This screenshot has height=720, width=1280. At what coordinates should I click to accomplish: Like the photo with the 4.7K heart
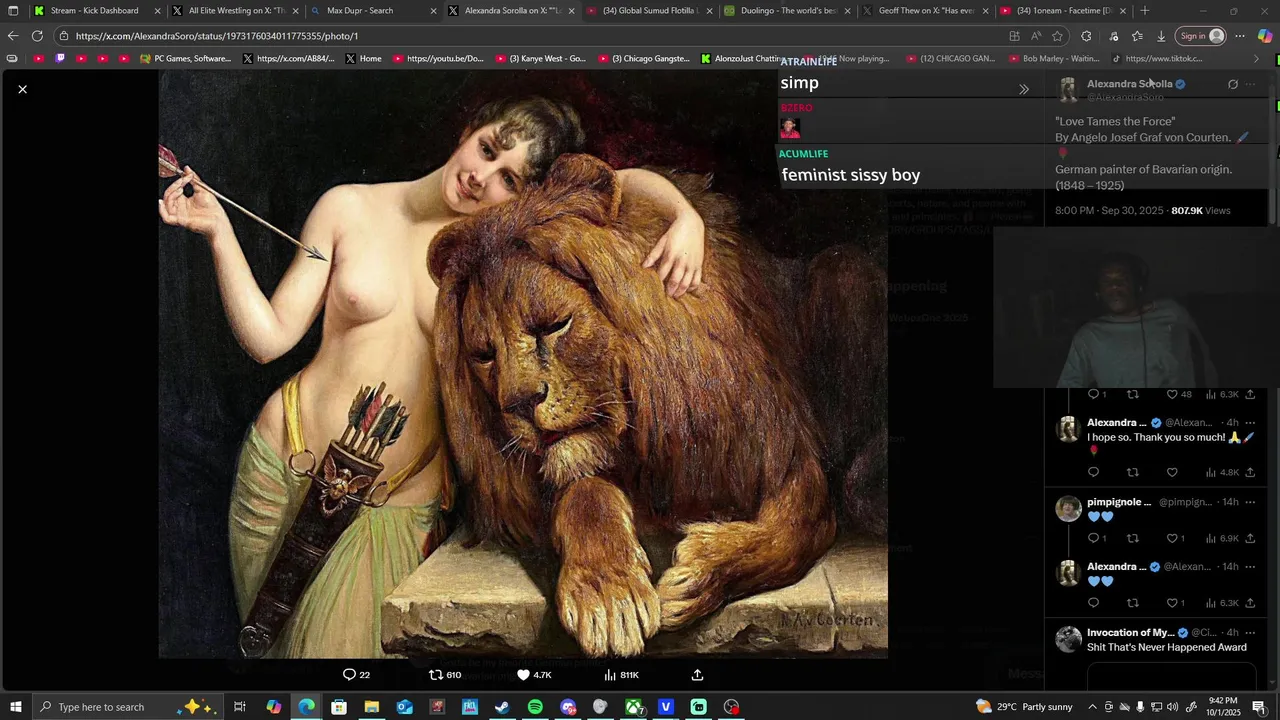(x=534, y=675)
